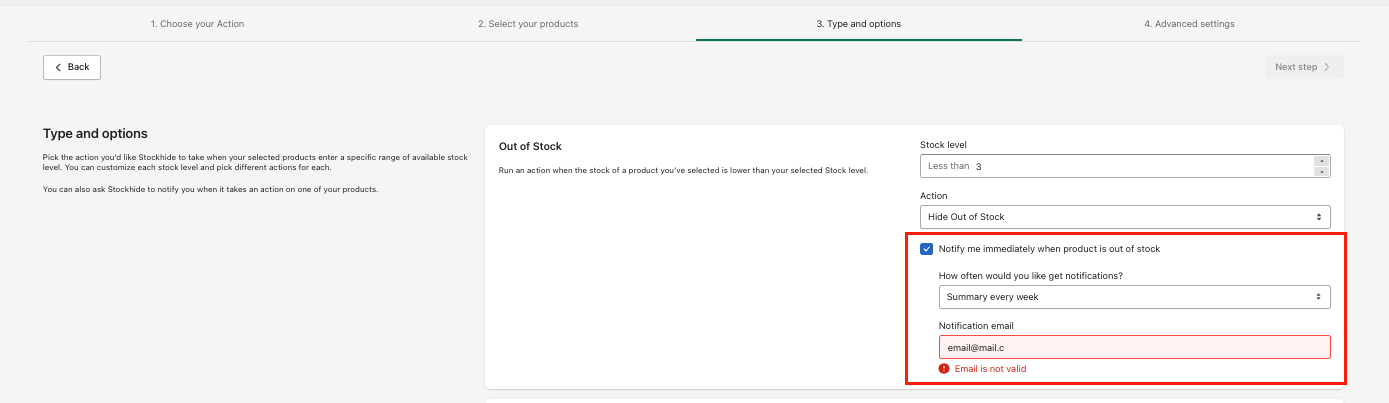
Task: Open the Advanced settings step tab
Action: point(1189,24)
